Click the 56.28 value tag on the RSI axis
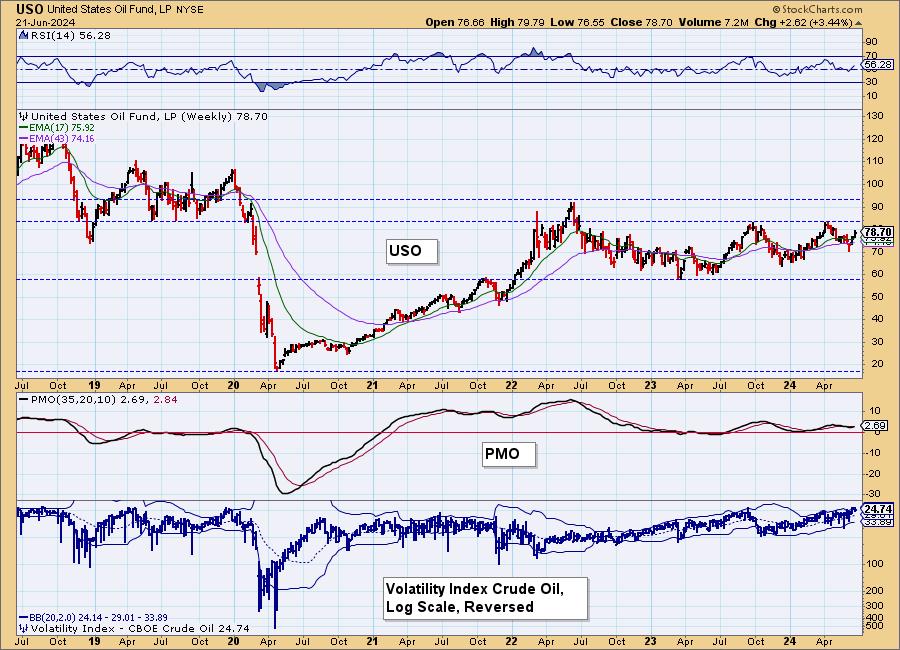The image size is (900, 650). click(878, 65)
